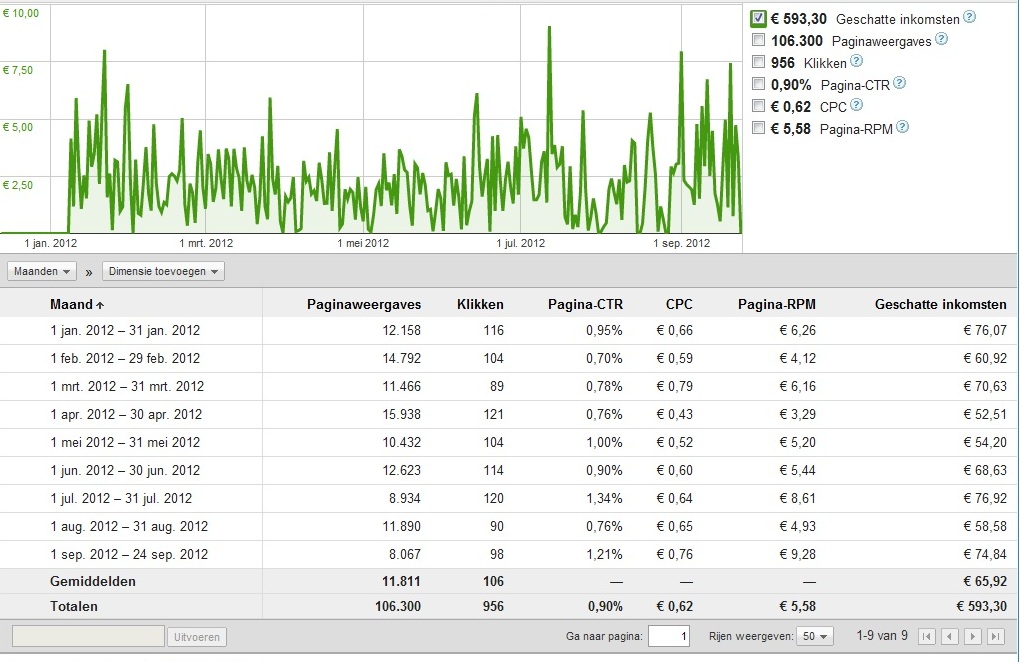Open help icon next to Pagina-CTR
Viewport: 1020px width, 662px height.
coord(900,83)
